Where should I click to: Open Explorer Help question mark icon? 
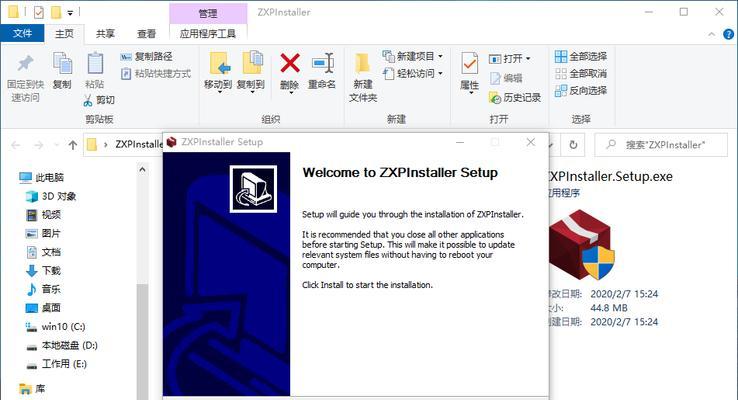tap(728, 34)
